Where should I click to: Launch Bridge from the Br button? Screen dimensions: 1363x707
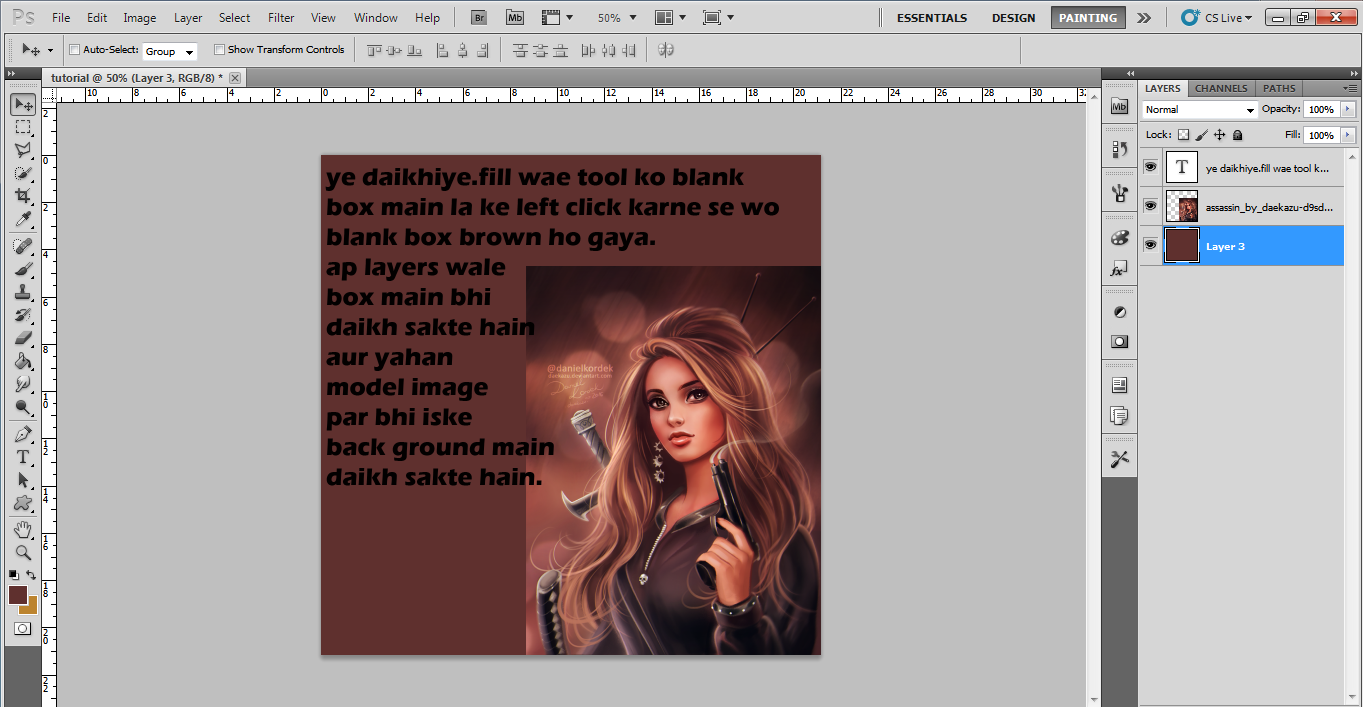(x=479, y=17)
